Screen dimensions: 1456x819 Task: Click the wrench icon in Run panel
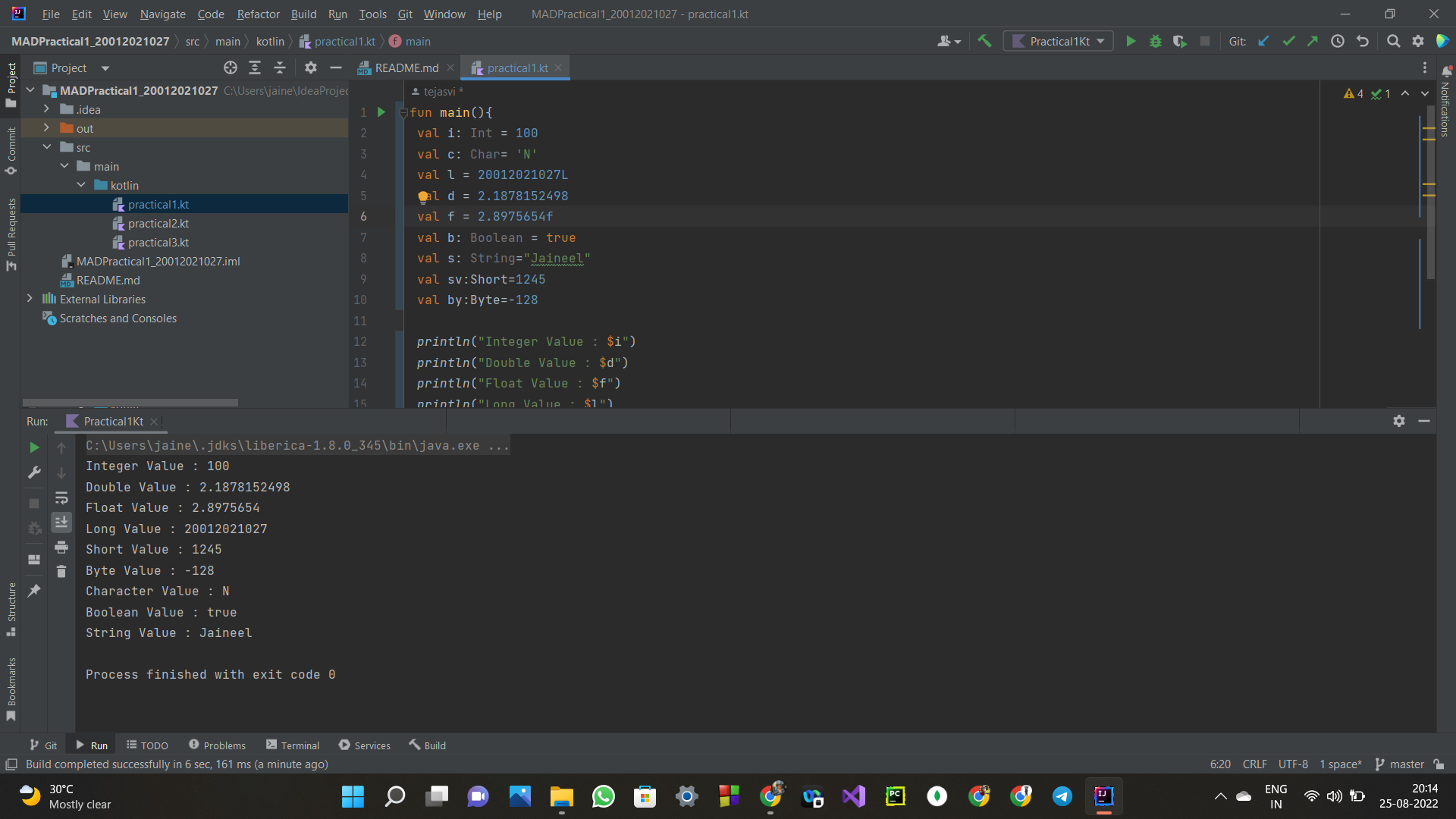34,472
